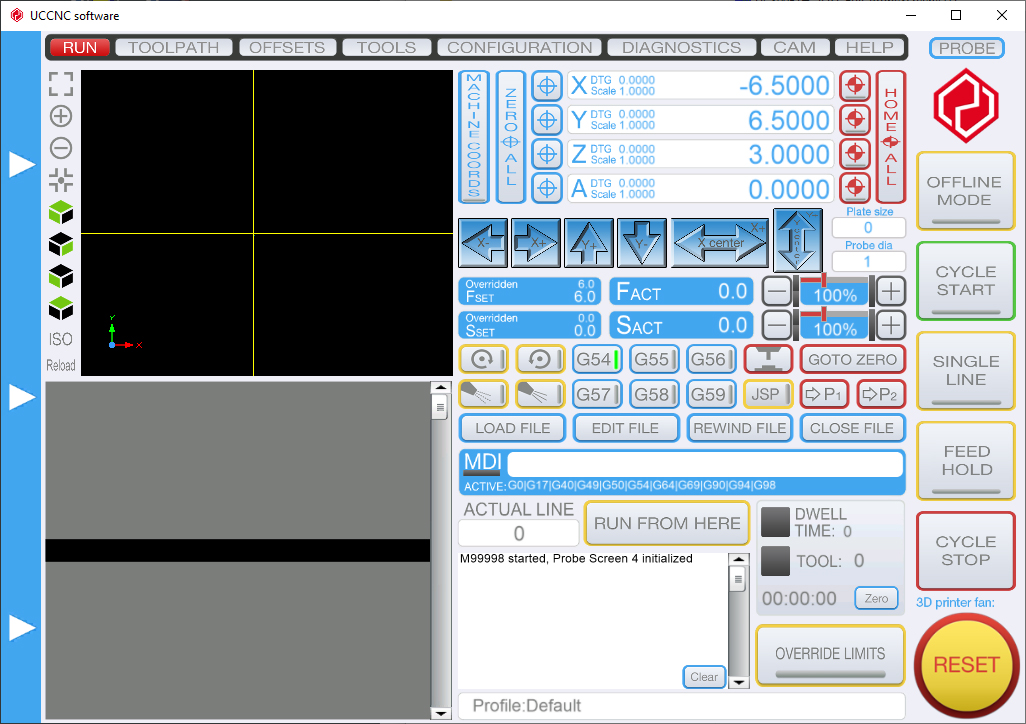Home the X axis
Image resolution: width=1026 pixels, height=724 pixels.
click(x=855, y=86)
